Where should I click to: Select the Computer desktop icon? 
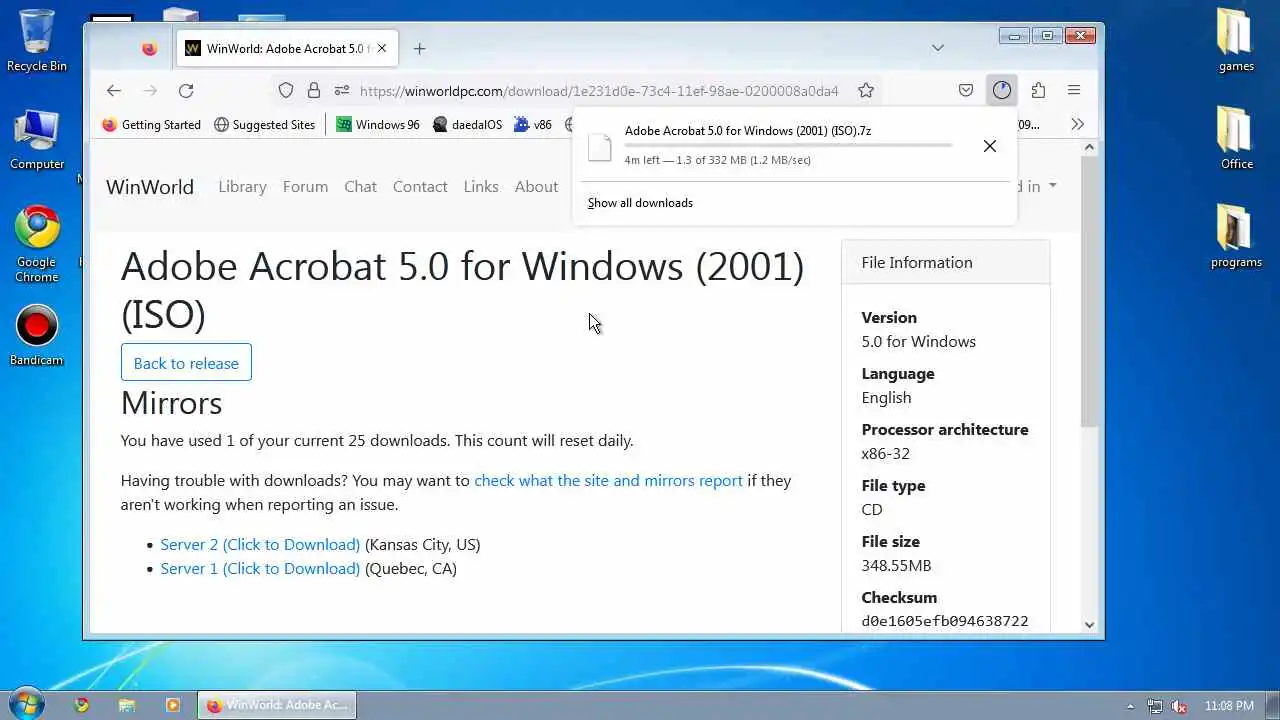click(x=37, y=140)
